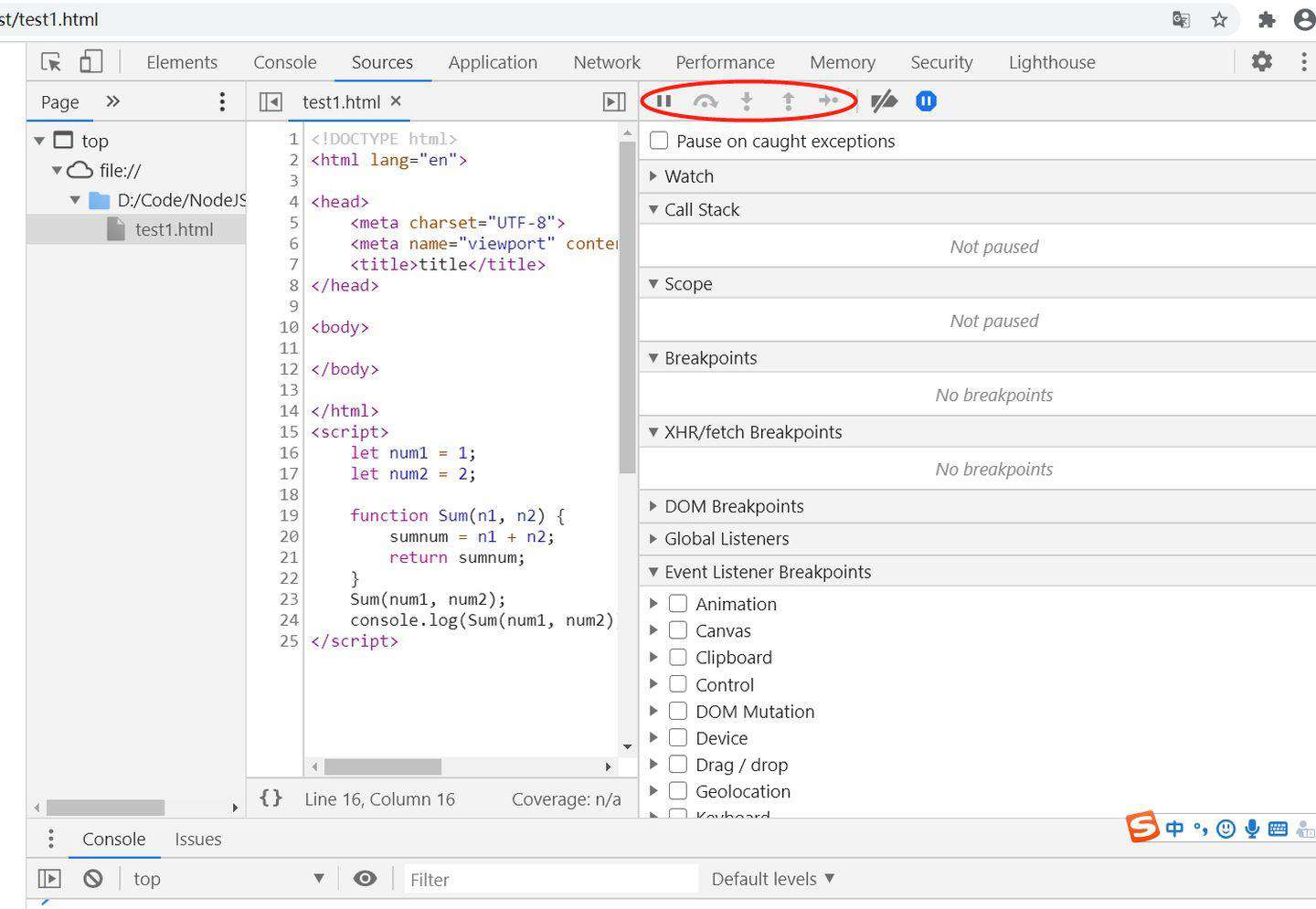Toggle pause on exceptions blue icon

(x=926, y=101)
